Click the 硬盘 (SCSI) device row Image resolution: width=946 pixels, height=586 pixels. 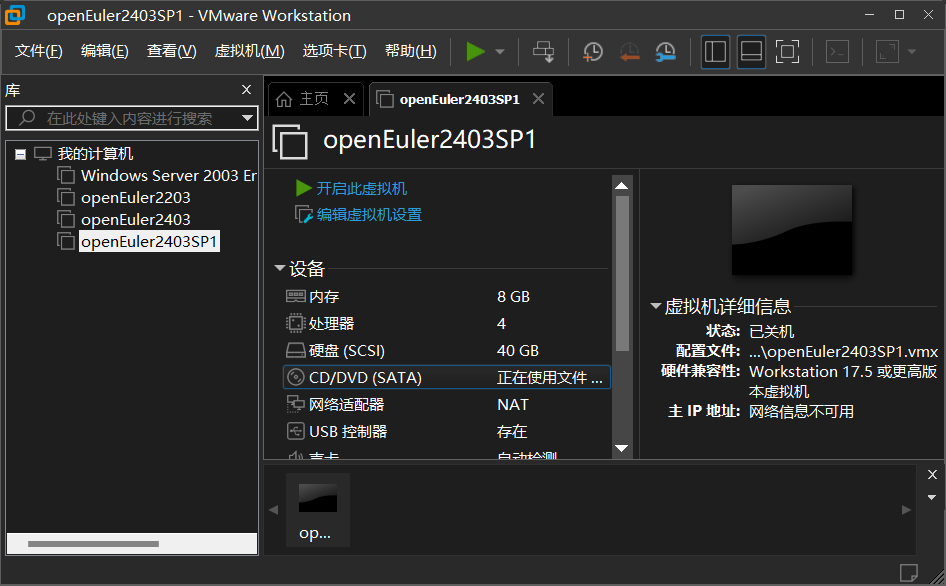click(x=446, y=351)
